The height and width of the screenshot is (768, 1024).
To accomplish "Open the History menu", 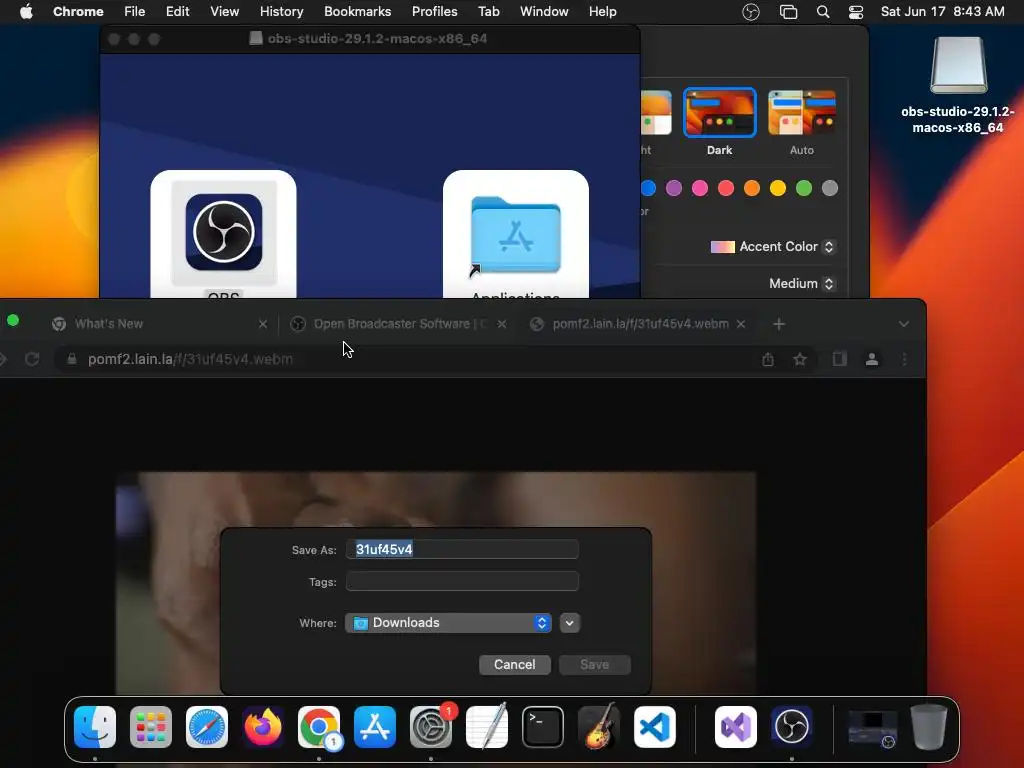I will click(x=281, y=12).
